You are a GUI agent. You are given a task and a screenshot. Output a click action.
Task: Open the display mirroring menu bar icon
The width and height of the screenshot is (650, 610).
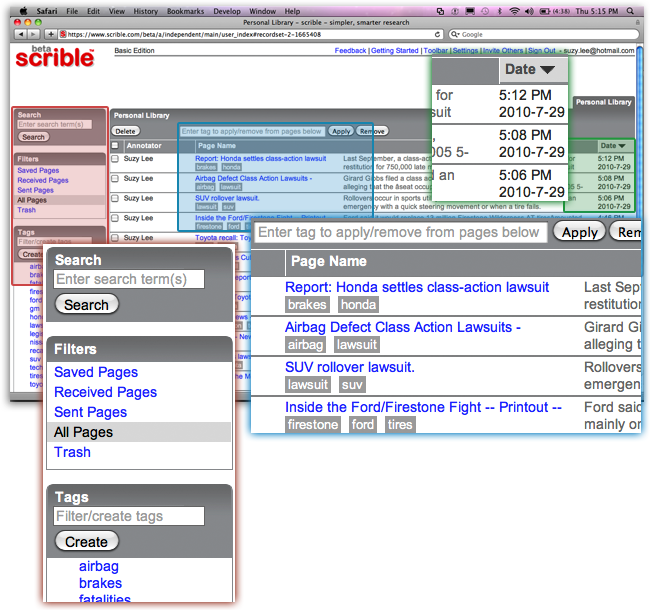(x=470, y=11)
